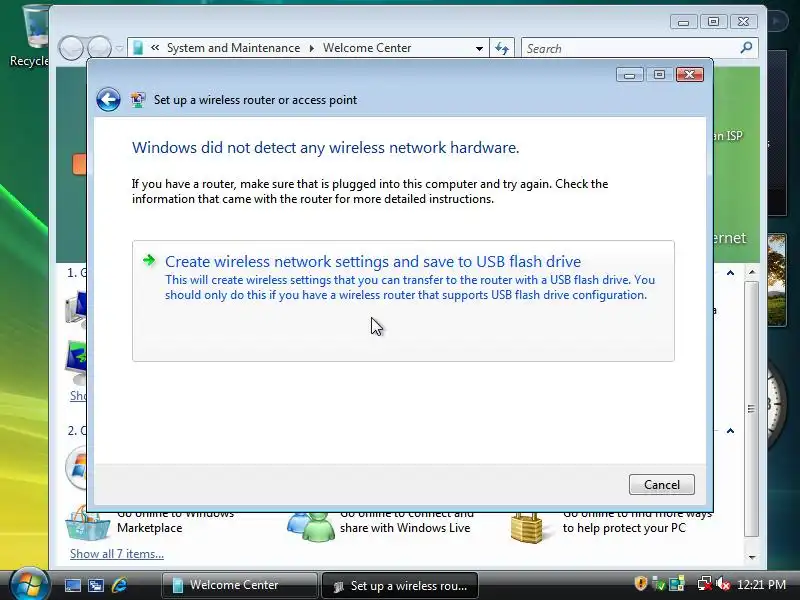Click the muted volume tray icon
The height and width of the screenshot is (600, 800).
click(x=723, y=584)
